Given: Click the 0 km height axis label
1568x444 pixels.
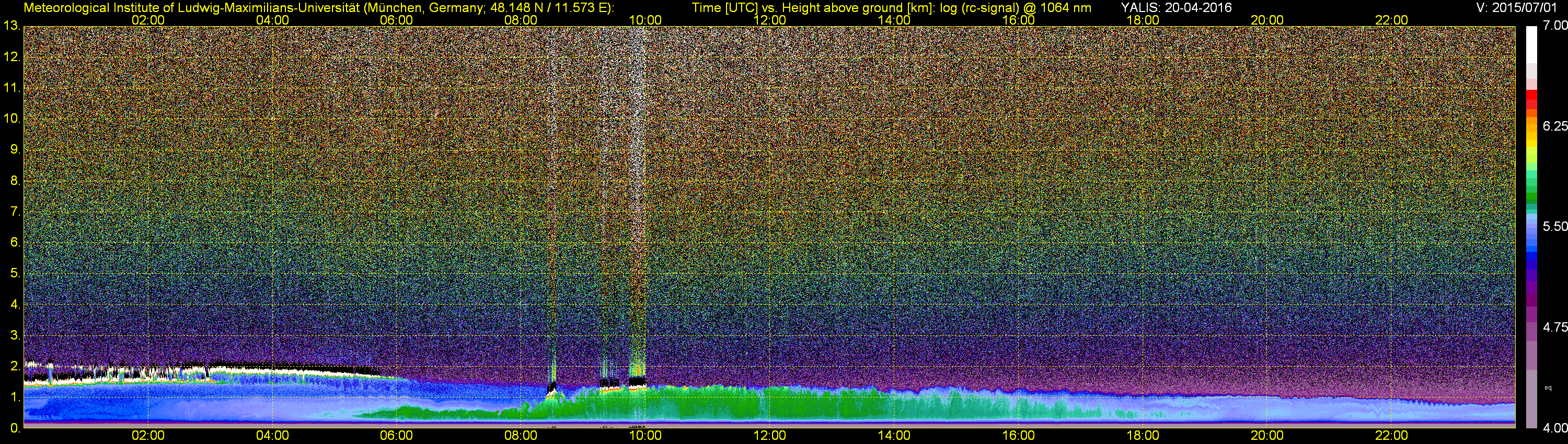Looking at the screenshot, I should pyautogui.click(x=15, y=428).
